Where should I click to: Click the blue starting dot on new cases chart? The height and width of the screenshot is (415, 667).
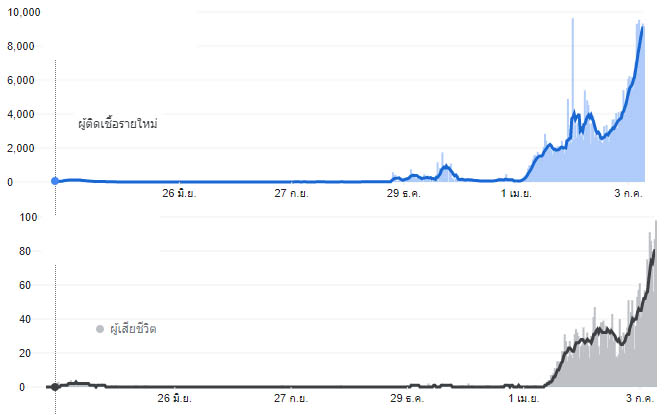pyautogui.click(x=55, y=181)
